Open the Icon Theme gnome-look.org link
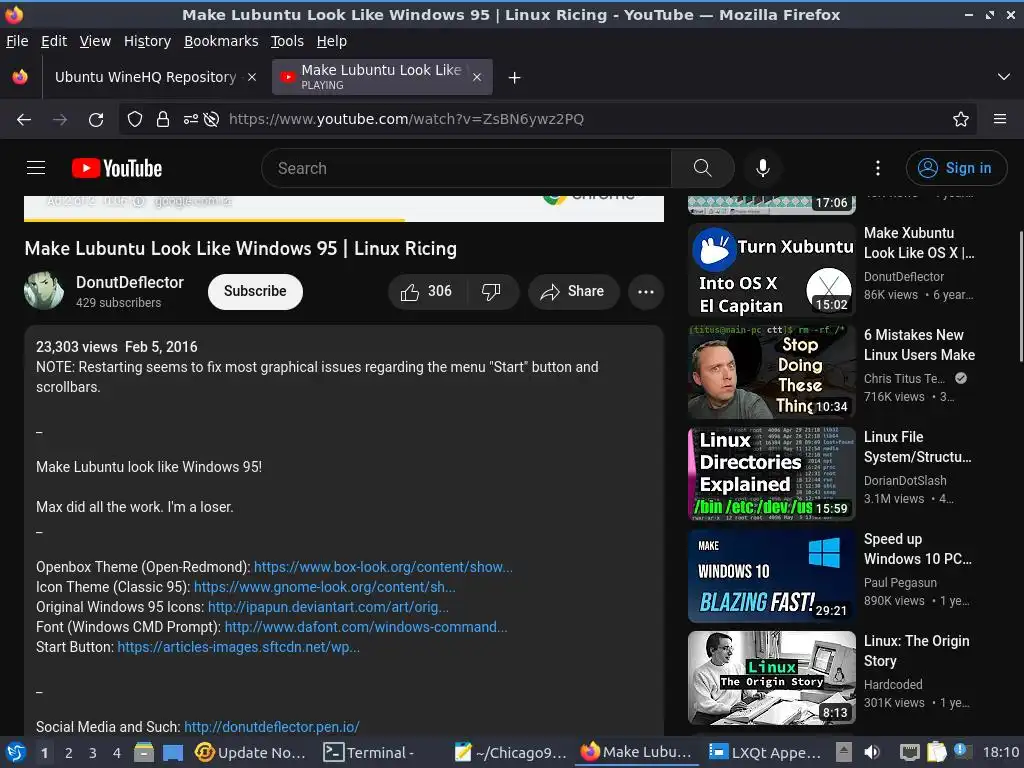Image resolution: width=1024 pixels, height=768 pixels. pyautogui.click(x=325, y=587)
